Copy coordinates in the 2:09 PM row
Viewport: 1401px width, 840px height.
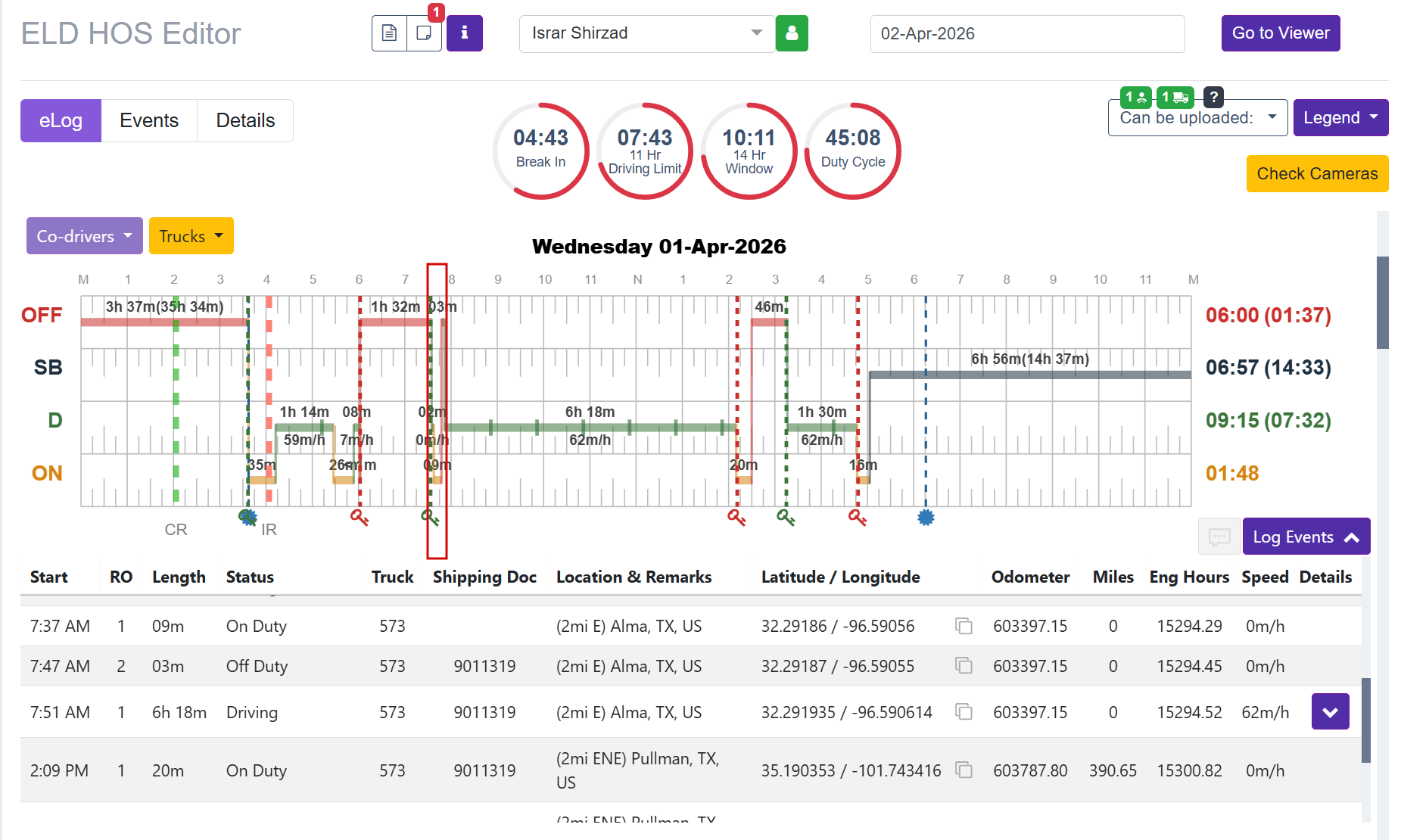click(x=964, y=770)
